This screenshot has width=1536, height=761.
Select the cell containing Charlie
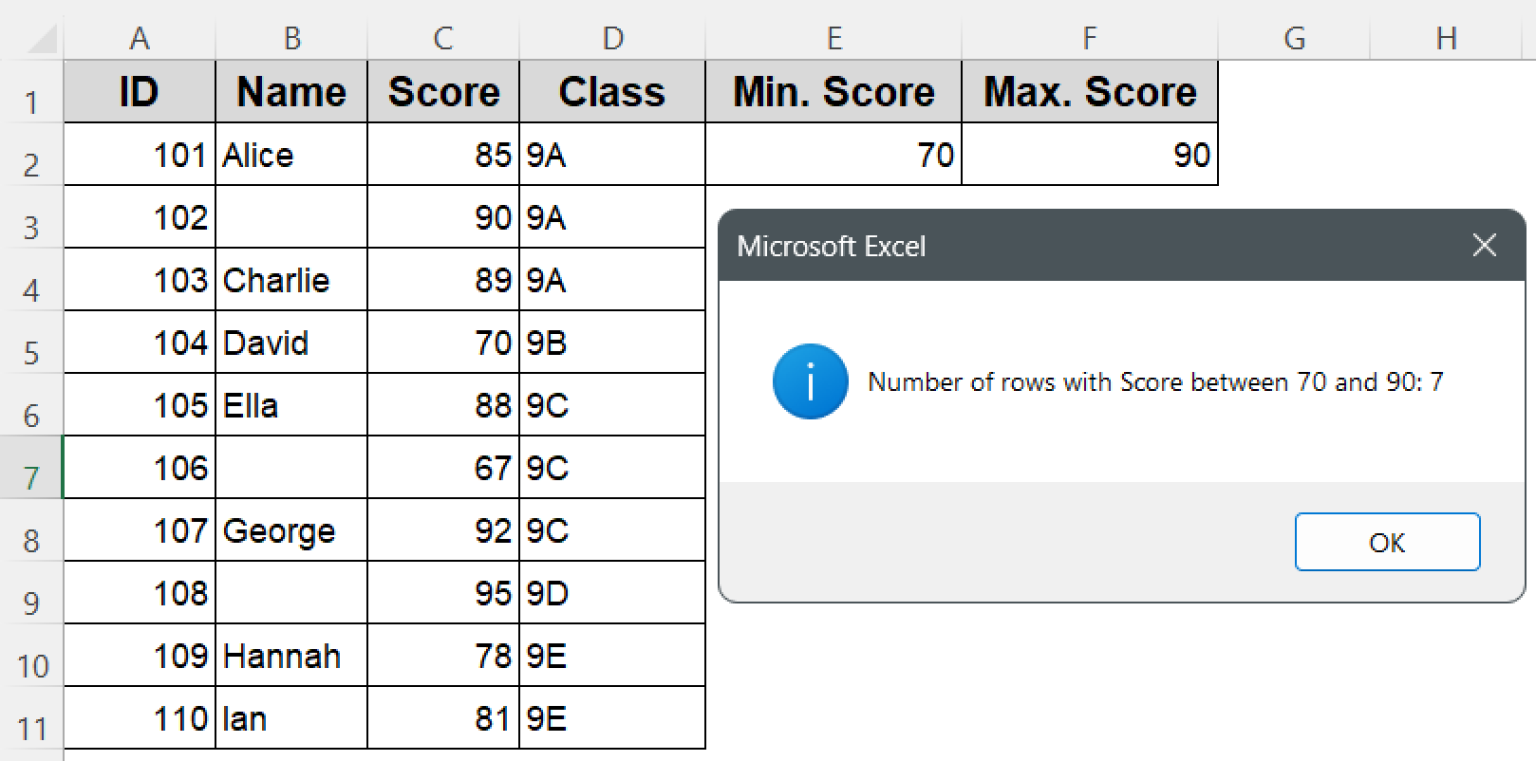click(x=291, y=280)
